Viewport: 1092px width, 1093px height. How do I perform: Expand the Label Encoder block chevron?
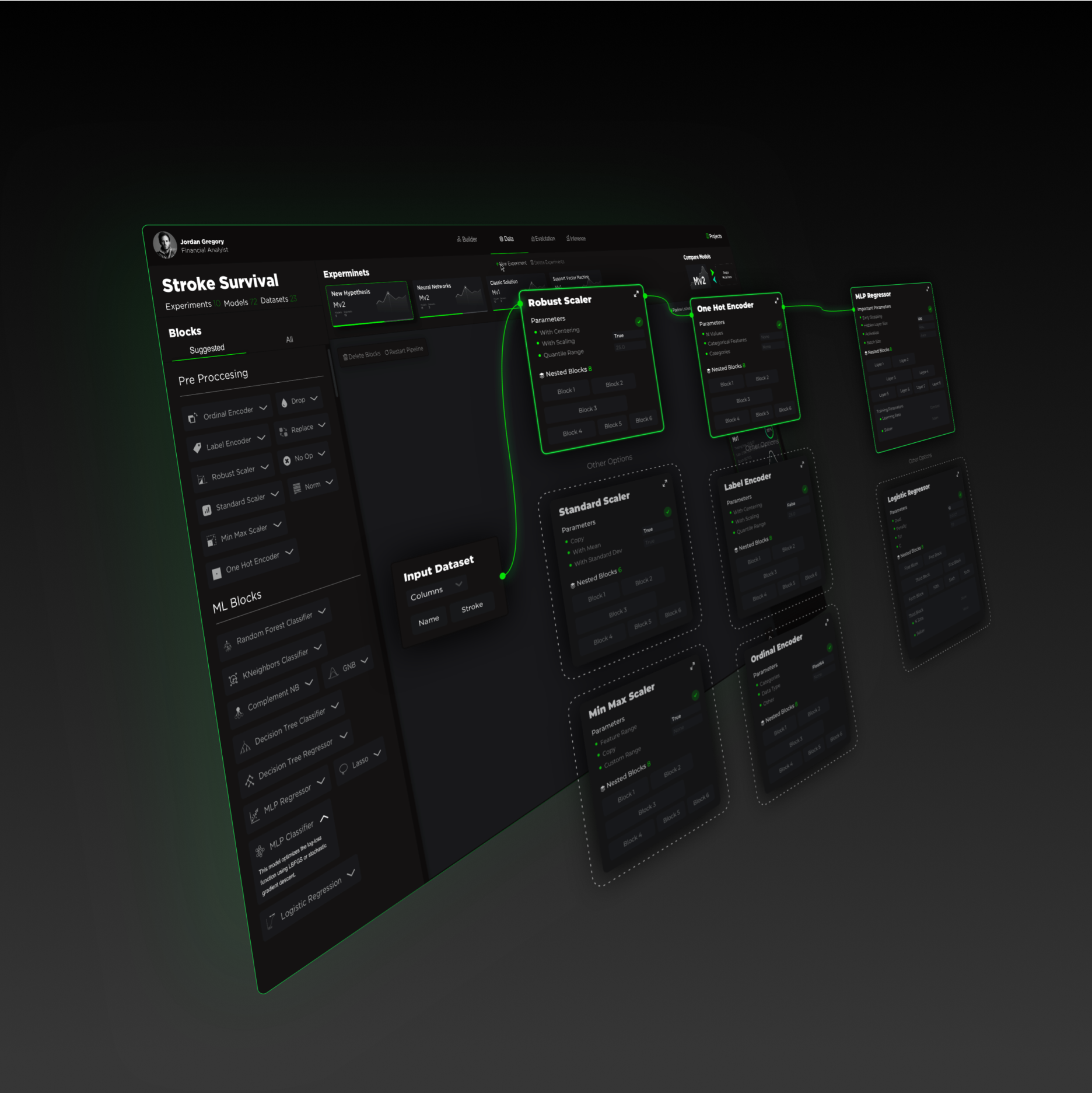tap(261, 437)
